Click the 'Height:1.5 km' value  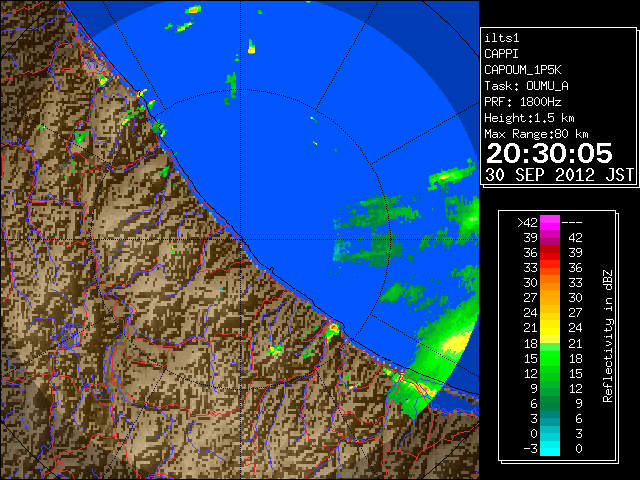tap(529, 118)
